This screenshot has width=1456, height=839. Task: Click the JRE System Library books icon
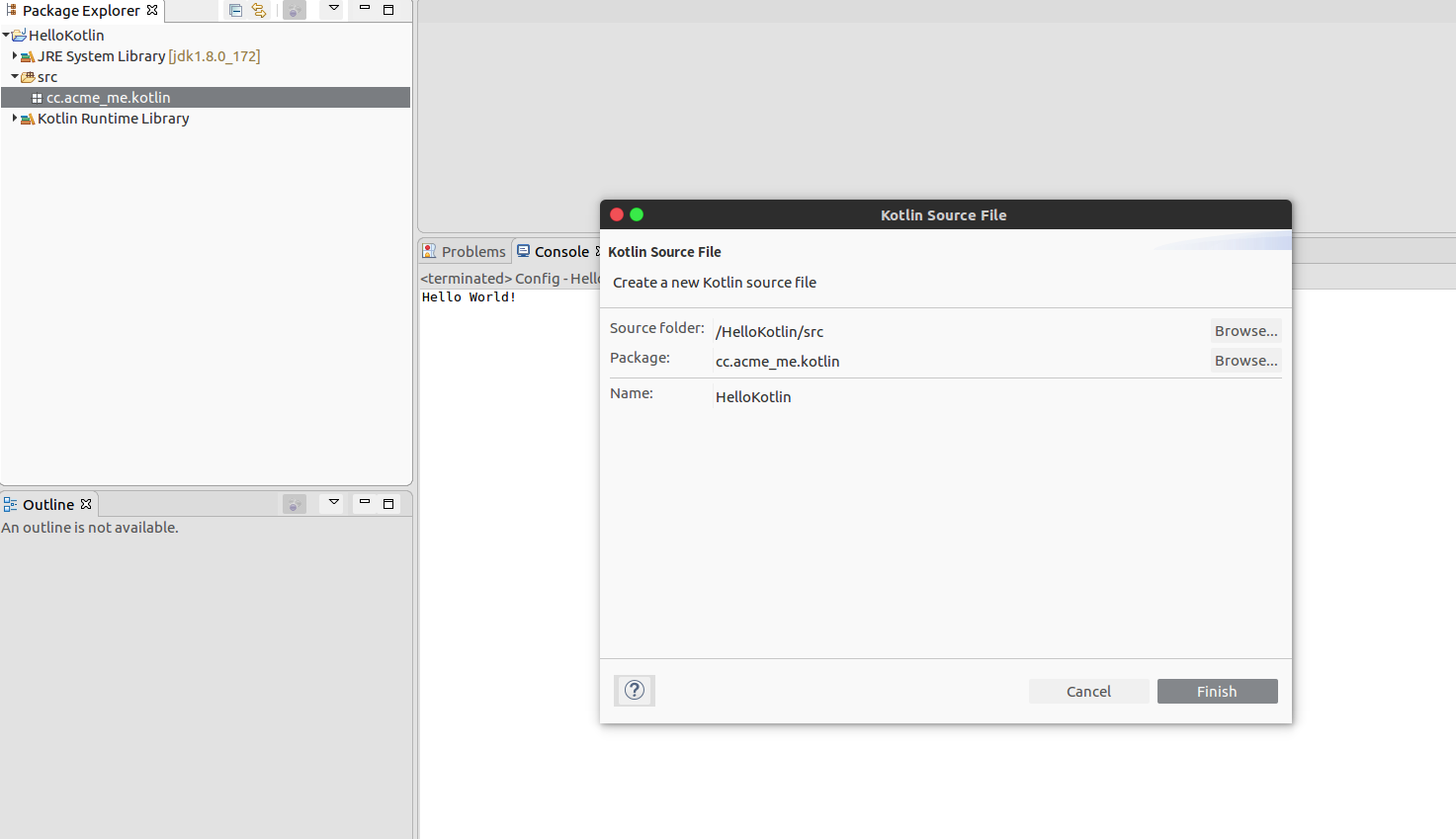28,56
